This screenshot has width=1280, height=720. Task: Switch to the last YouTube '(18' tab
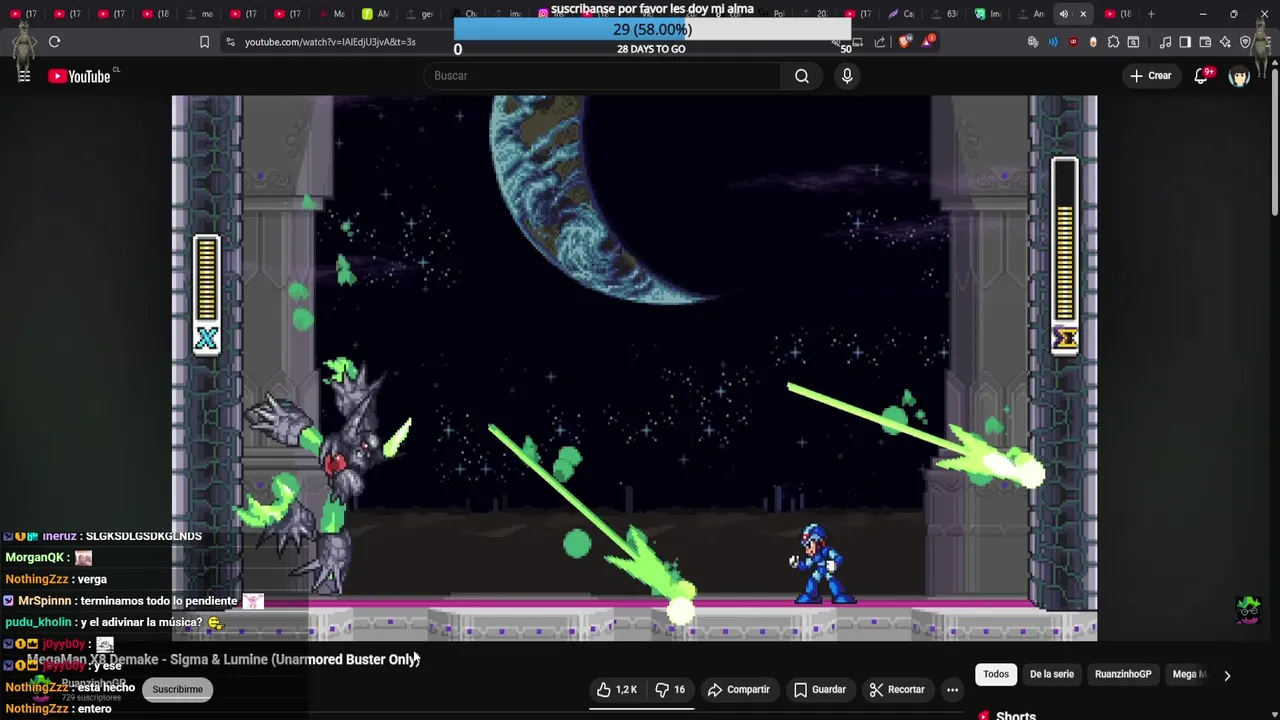coord(1117,14)
